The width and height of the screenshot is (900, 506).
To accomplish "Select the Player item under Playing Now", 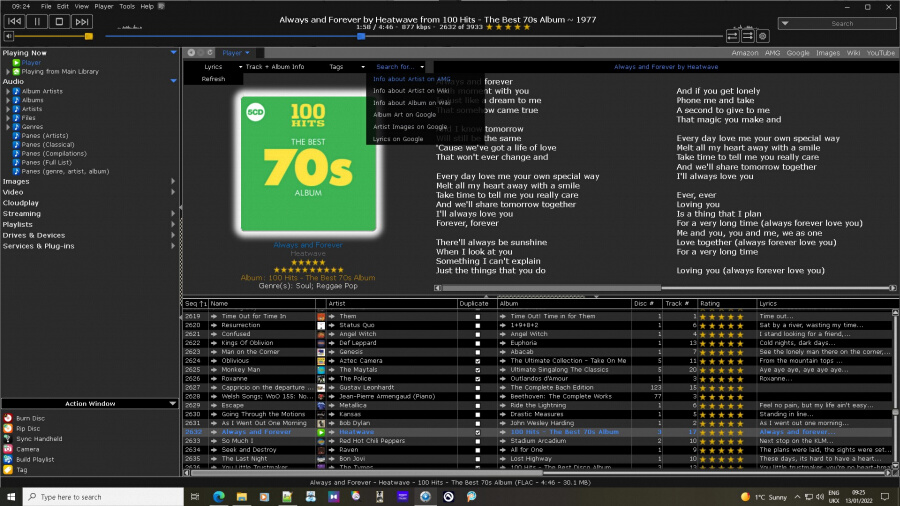I will coord(31,63).
